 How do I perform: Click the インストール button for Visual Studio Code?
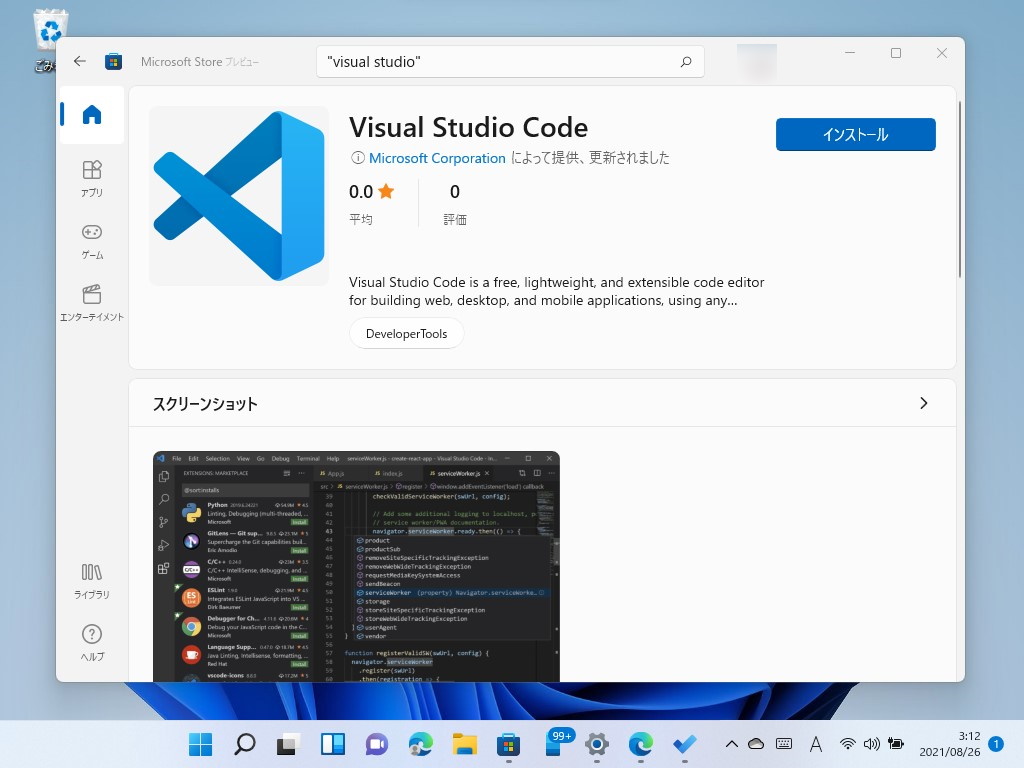(855, 134)
